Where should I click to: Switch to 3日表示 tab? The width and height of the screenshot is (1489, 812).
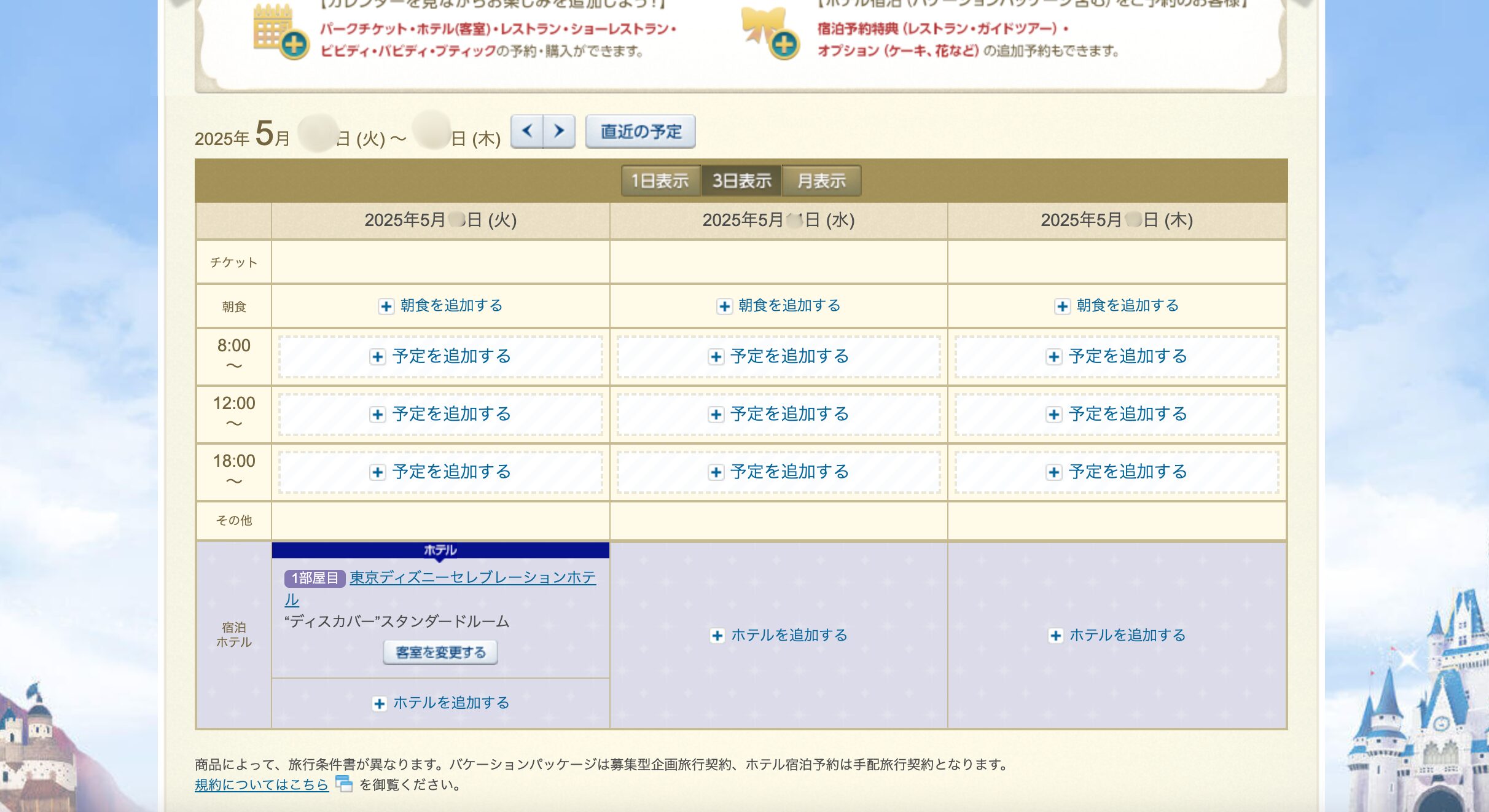[x=741, y=181]
